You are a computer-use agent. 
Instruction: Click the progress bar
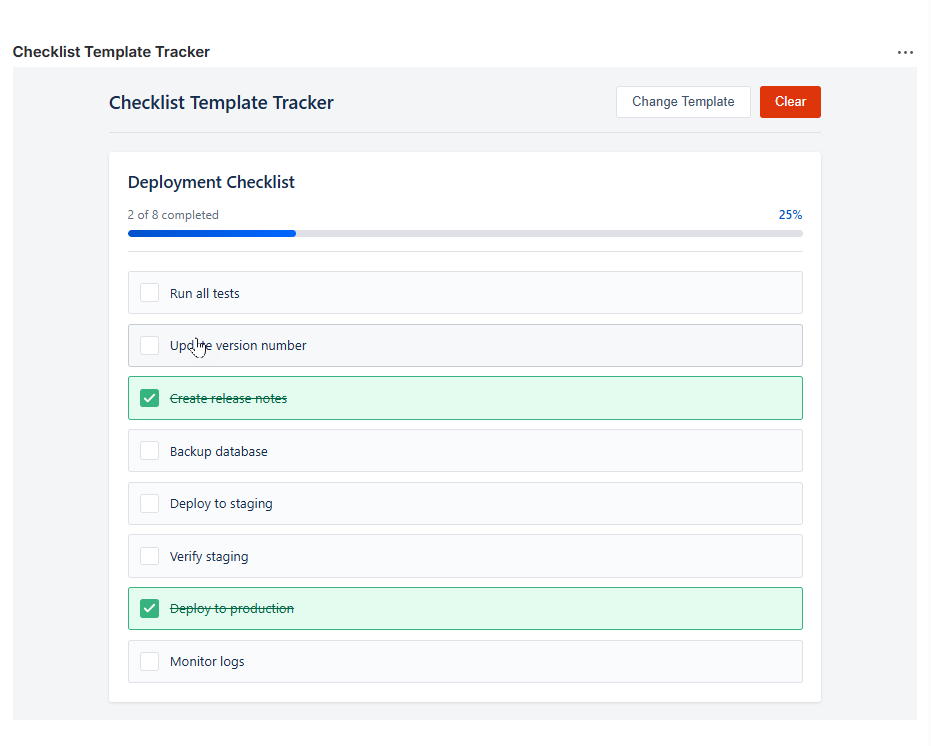[465, 233]
